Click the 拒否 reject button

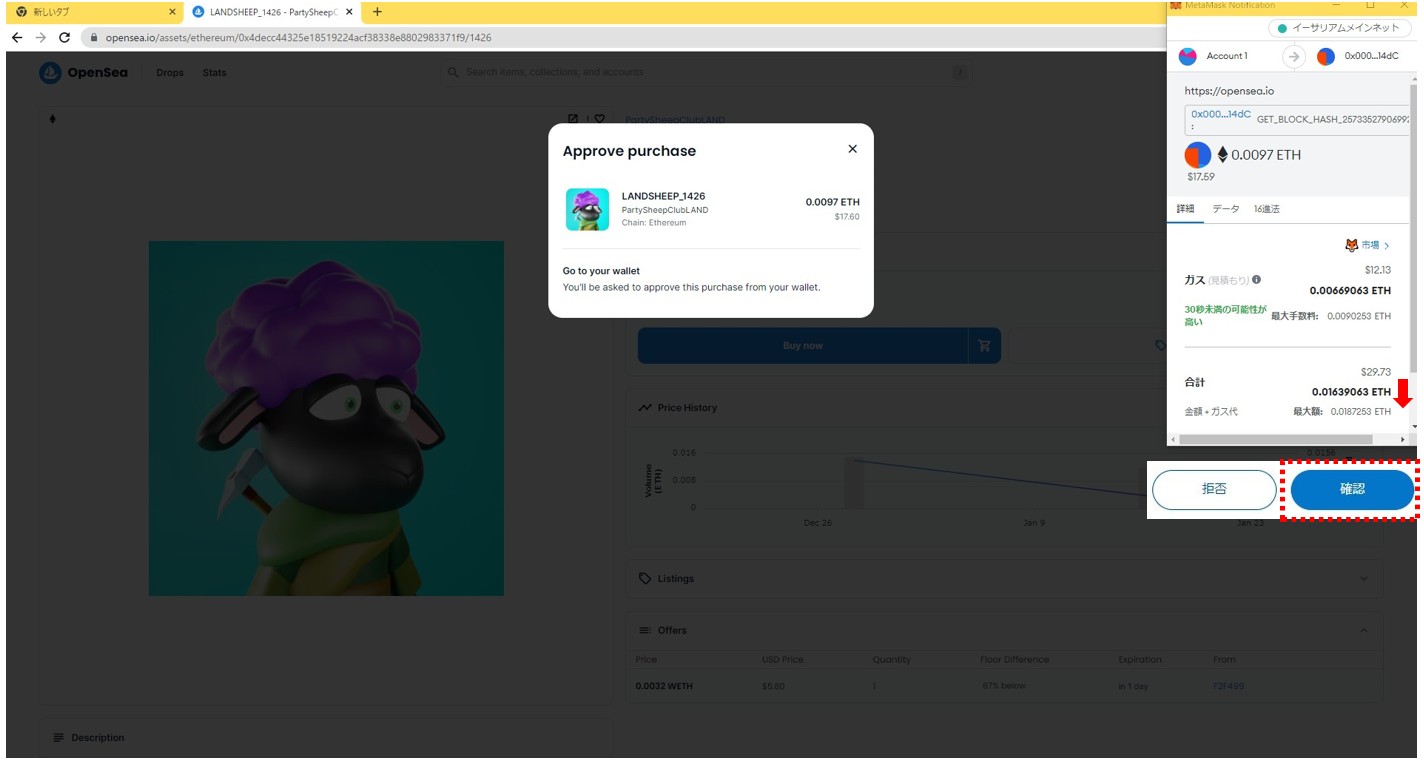pos(1213,490)
